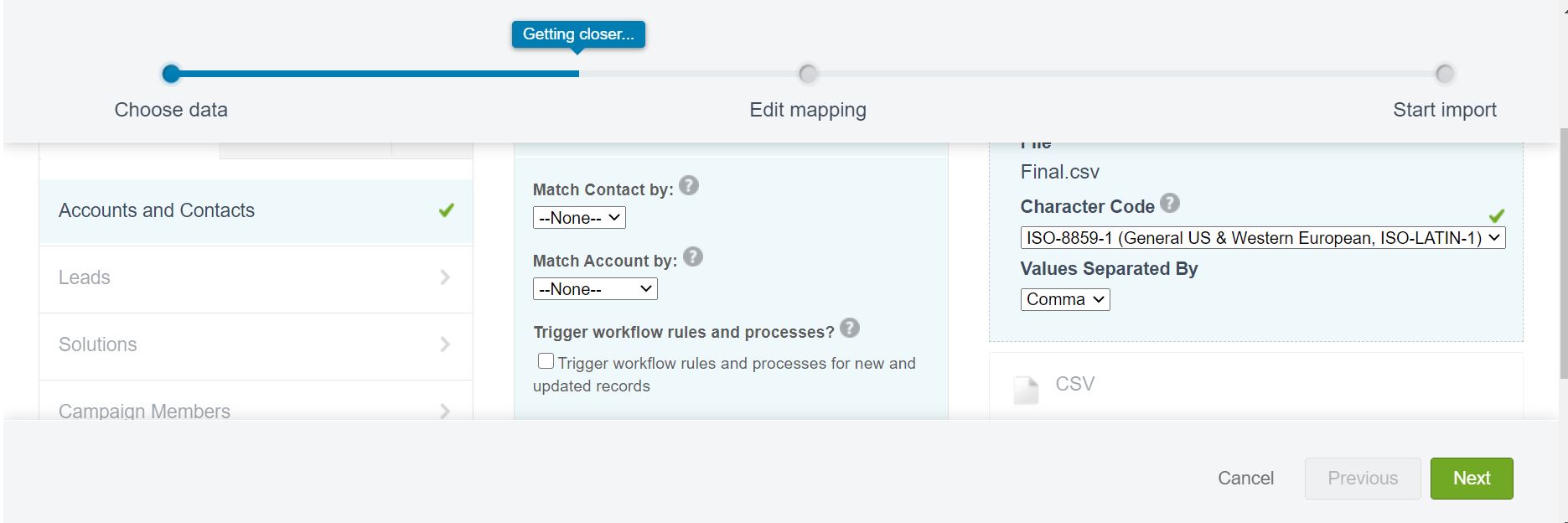
Task: Click the CSV file icon
Action: (1026, 390)
